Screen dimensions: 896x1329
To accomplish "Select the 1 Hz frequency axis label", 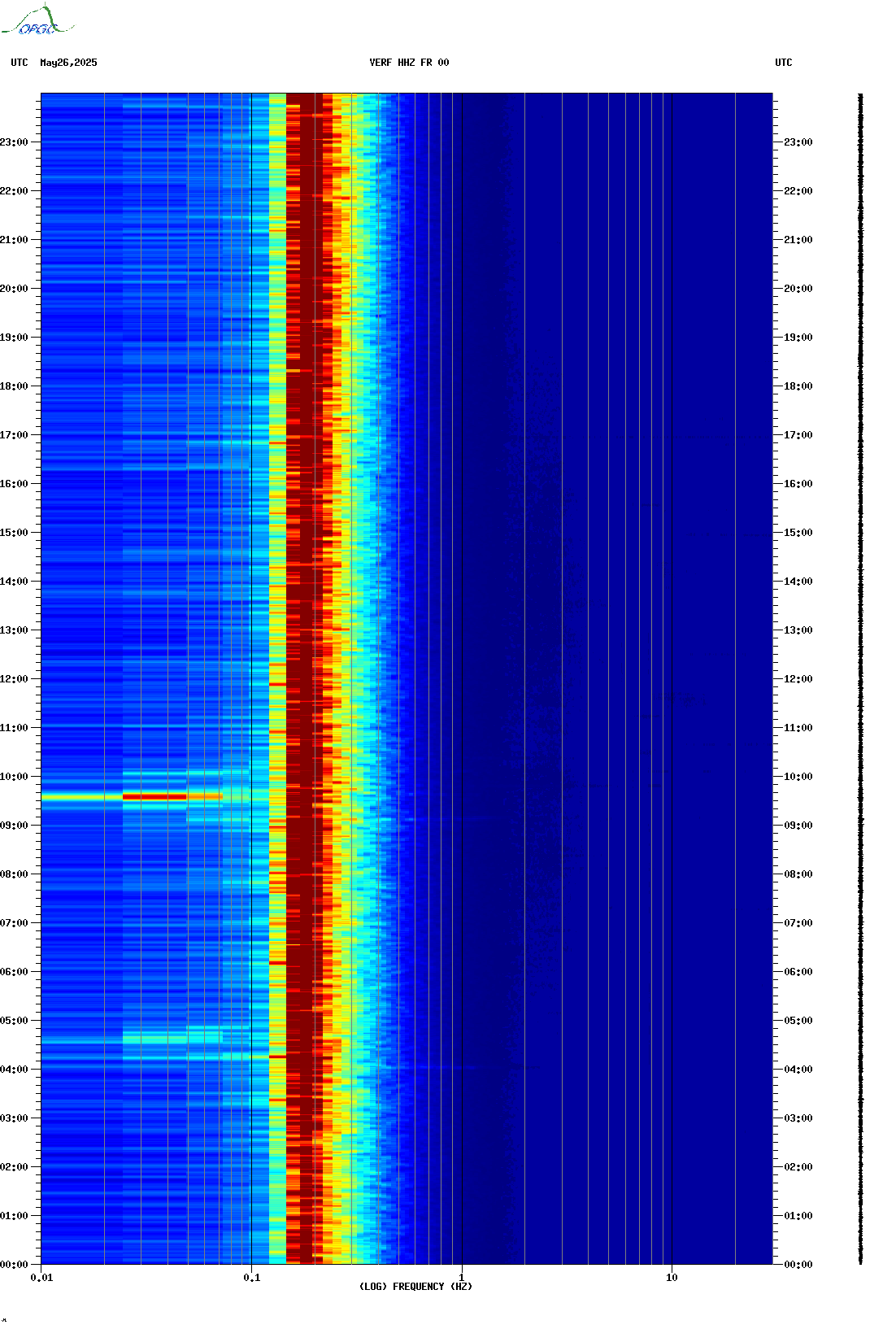I will pos(462,1278).
